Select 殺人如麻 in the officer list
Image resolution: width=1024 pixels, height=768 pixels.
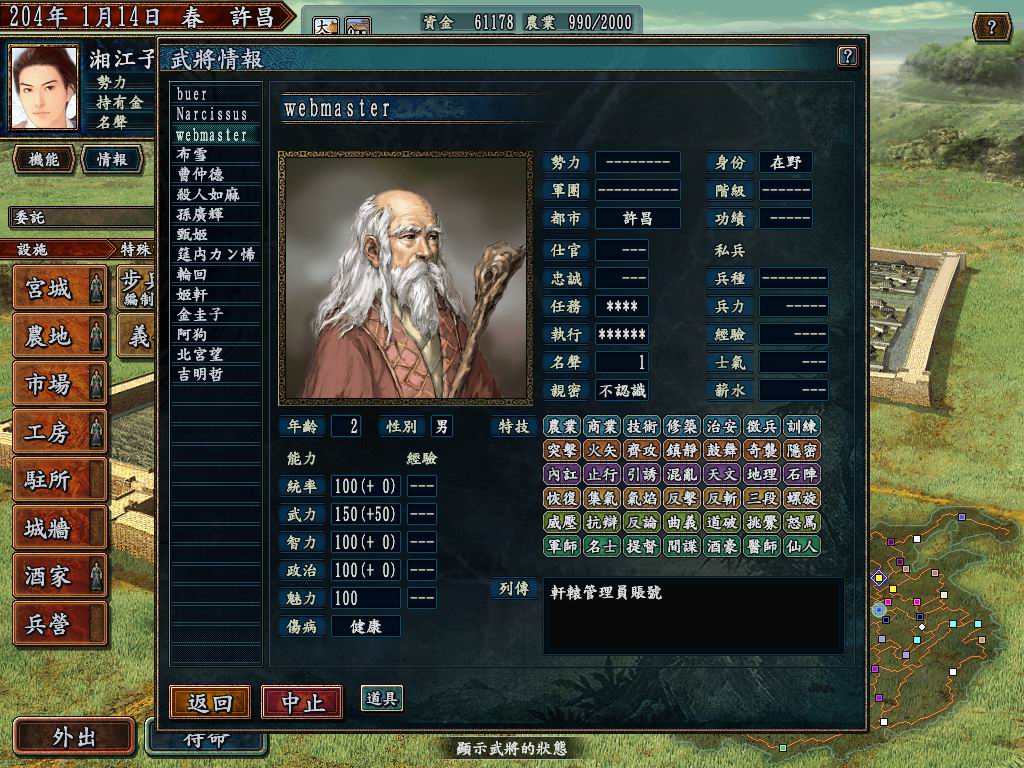(x=216, y=195)
